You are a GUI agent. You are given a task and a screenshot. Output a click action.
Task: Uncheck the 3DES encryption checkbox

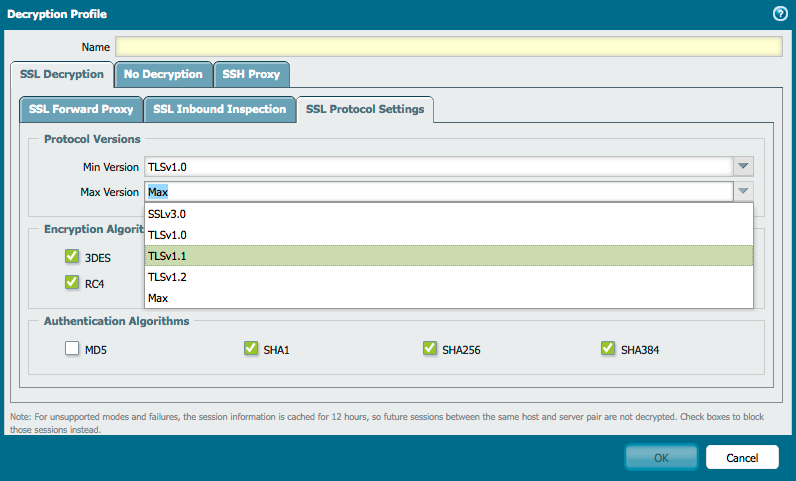point(72,256)
